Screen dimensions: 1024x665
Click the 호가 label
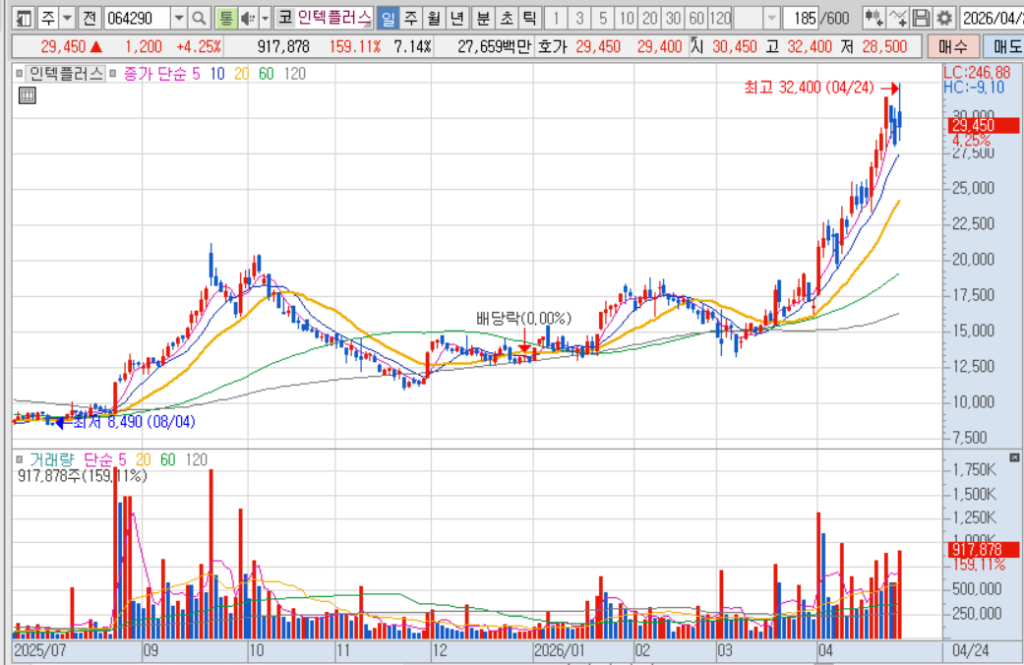(x=552, y=46)
